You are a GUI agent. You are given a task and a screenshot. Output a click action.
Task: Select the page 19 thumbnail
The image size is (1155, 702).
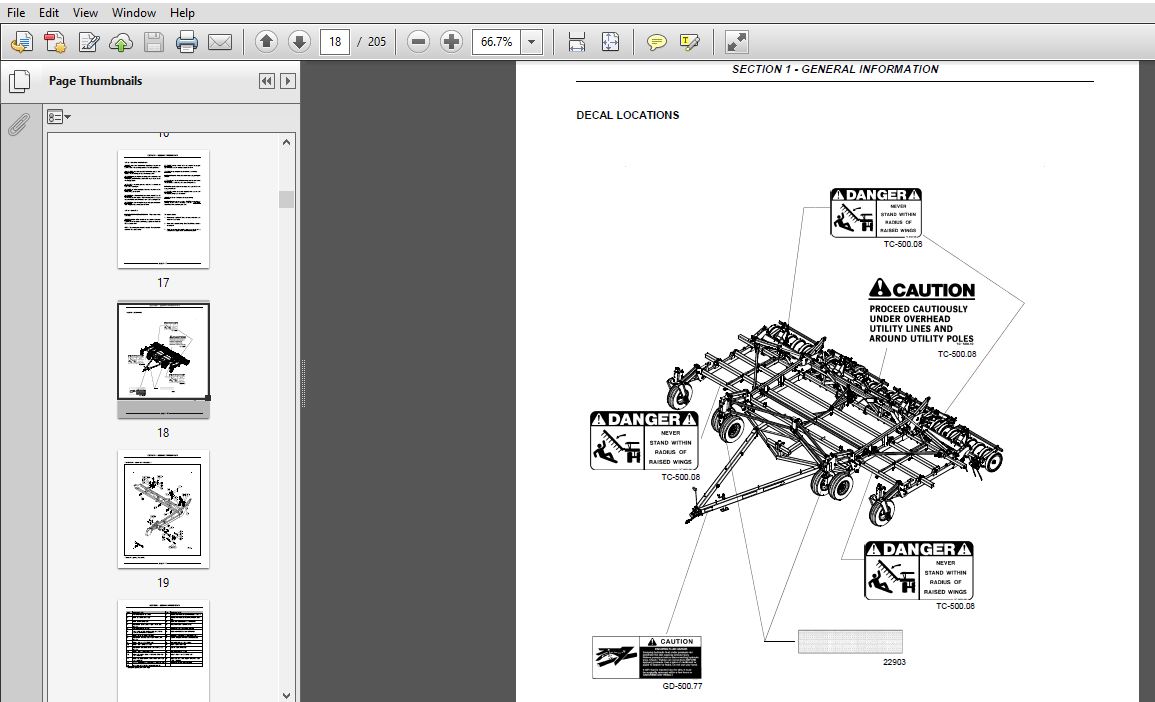[163, 508]
